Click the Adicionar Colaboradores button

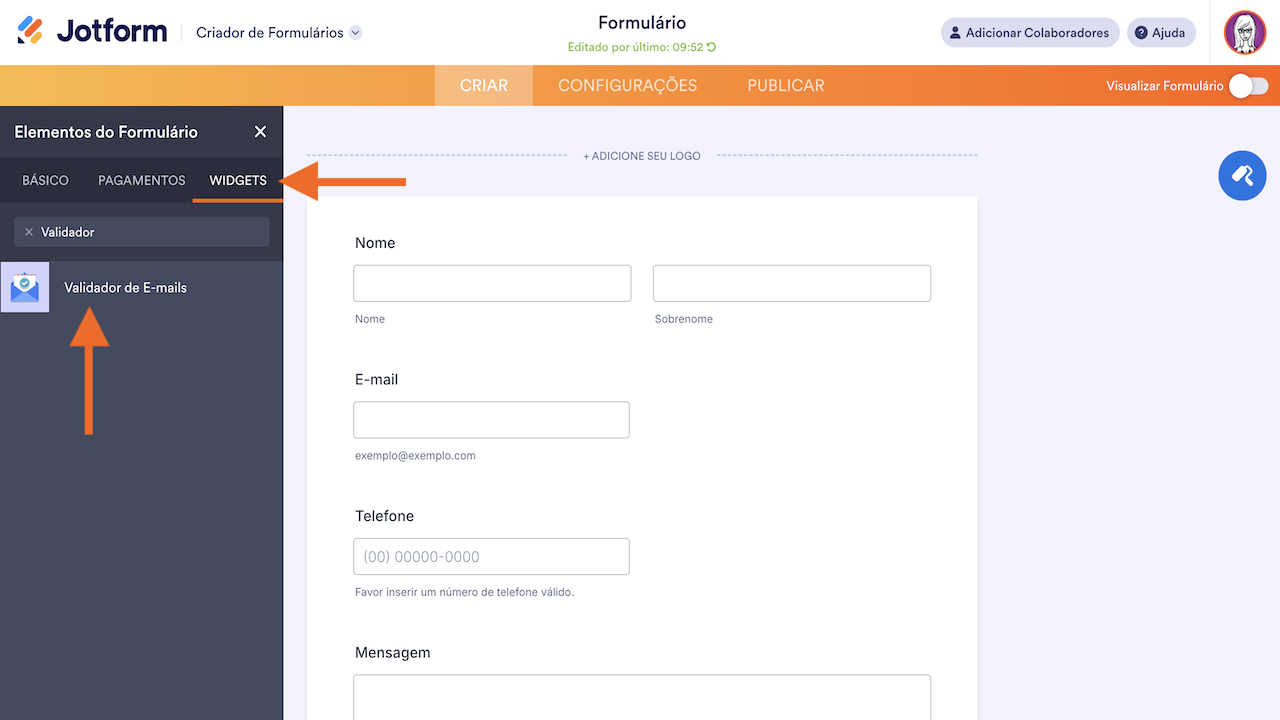[x=1029, y=33]
